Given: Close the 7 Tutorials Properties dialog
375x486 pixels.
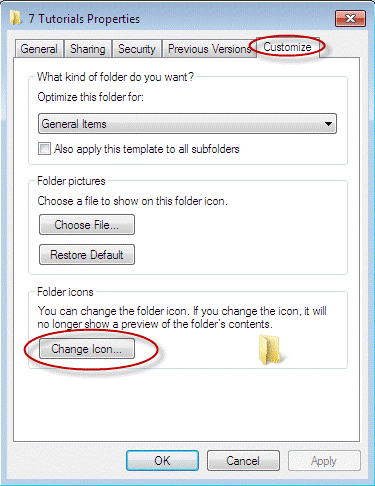Looking at the screenshot, I should (x=350, y=18).
